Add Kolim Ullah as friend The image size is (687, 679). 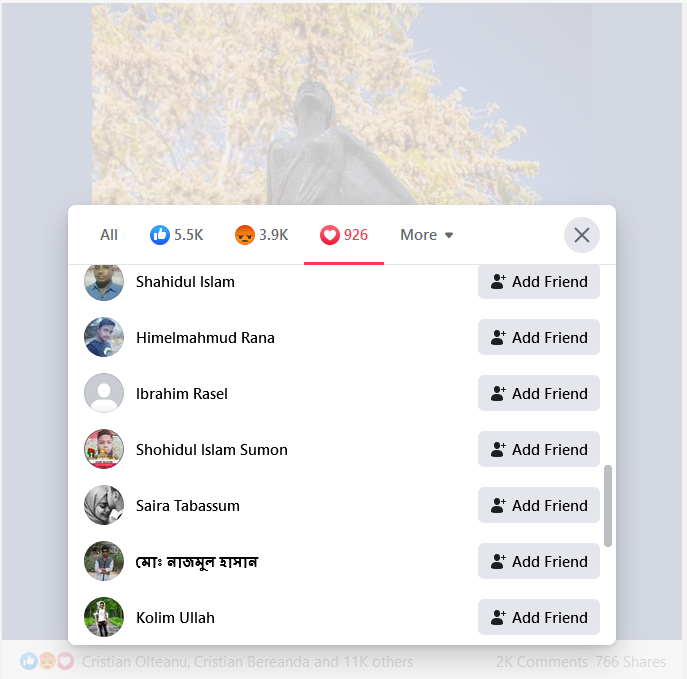tap(539, 618)
